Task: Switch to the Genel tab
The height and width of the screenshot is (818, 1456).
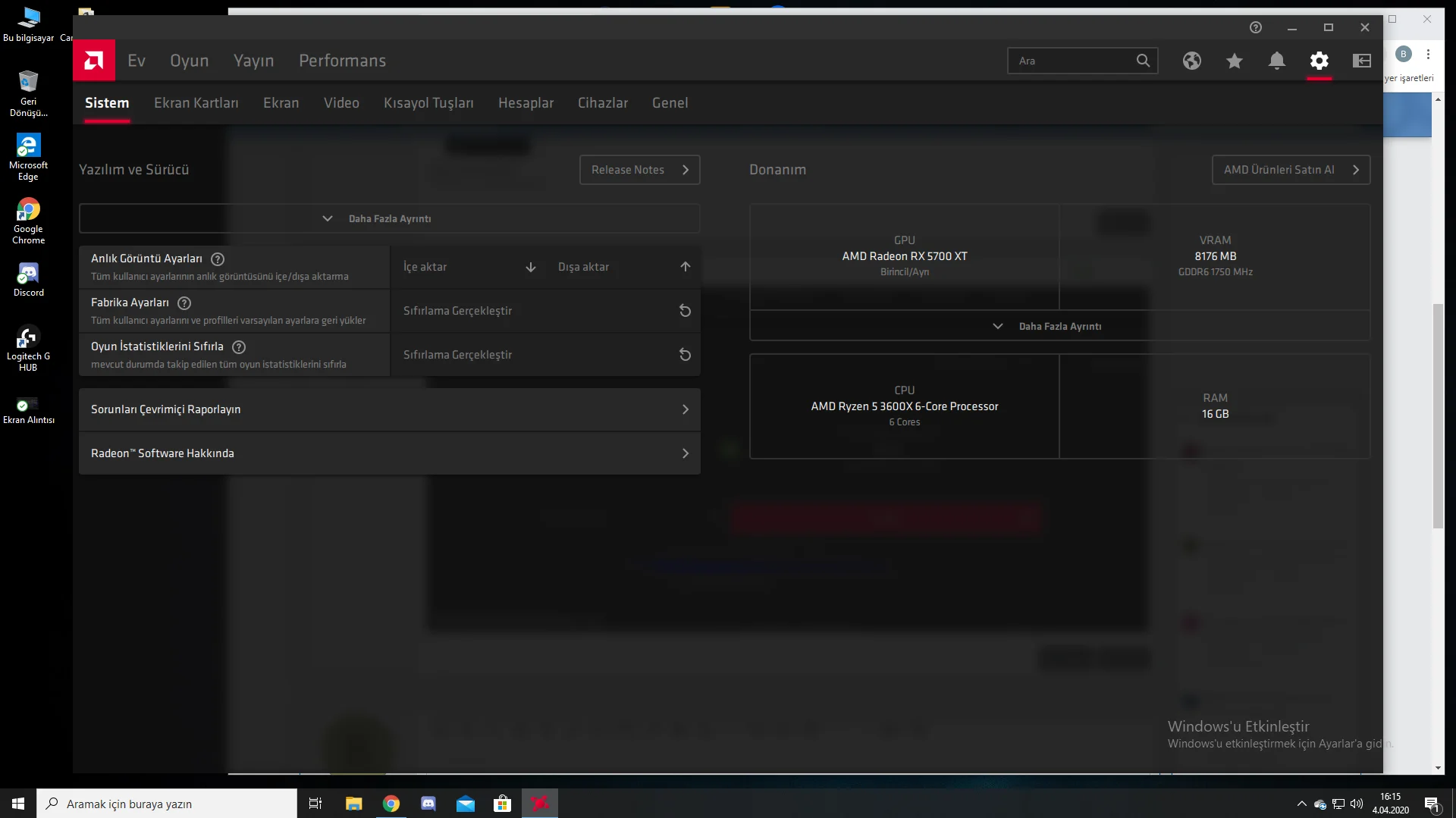Action: click(670, 103)
